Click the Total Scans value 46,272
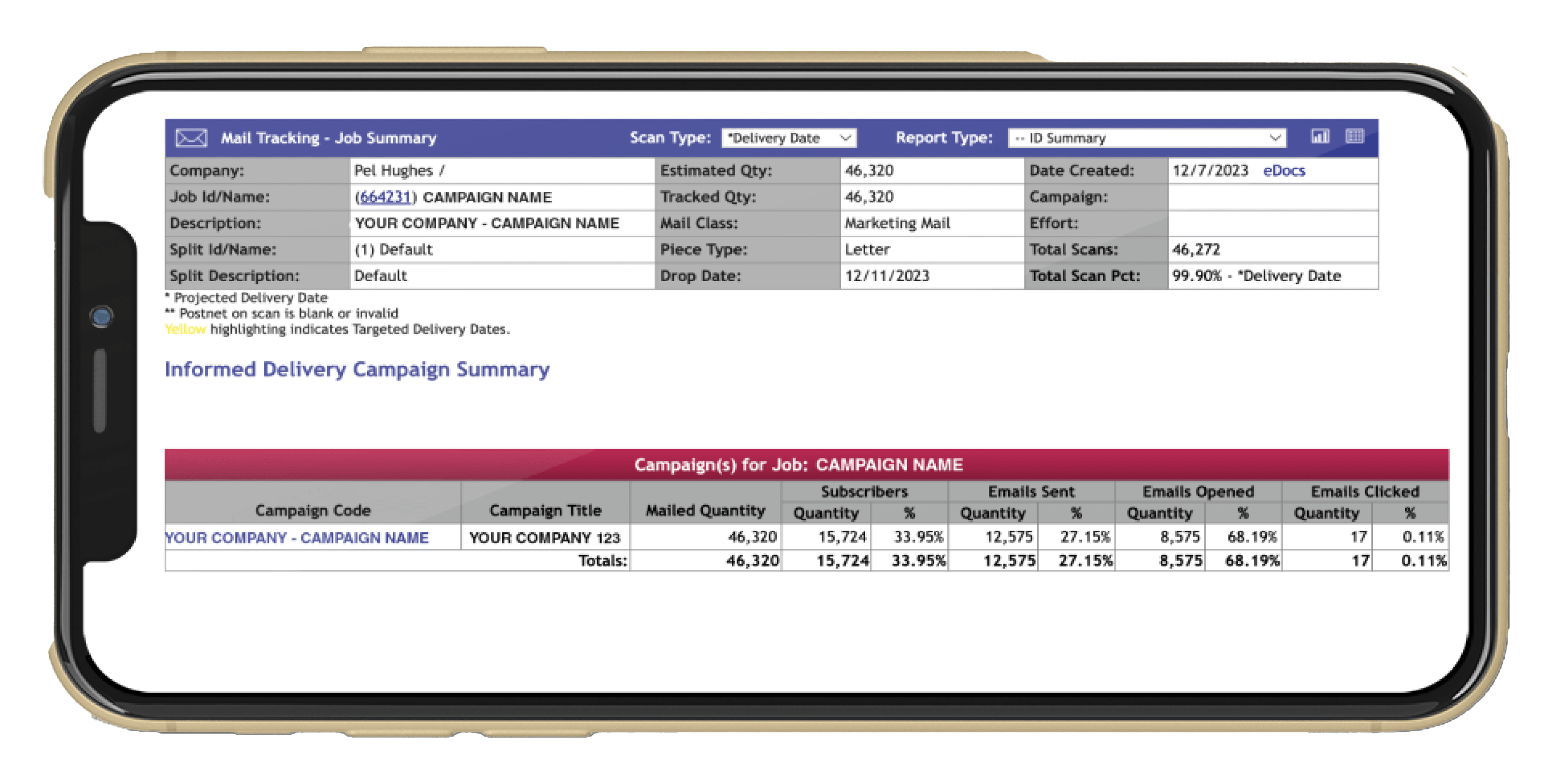Viewport: 1555px width, 784px height. click(1196, 250)
